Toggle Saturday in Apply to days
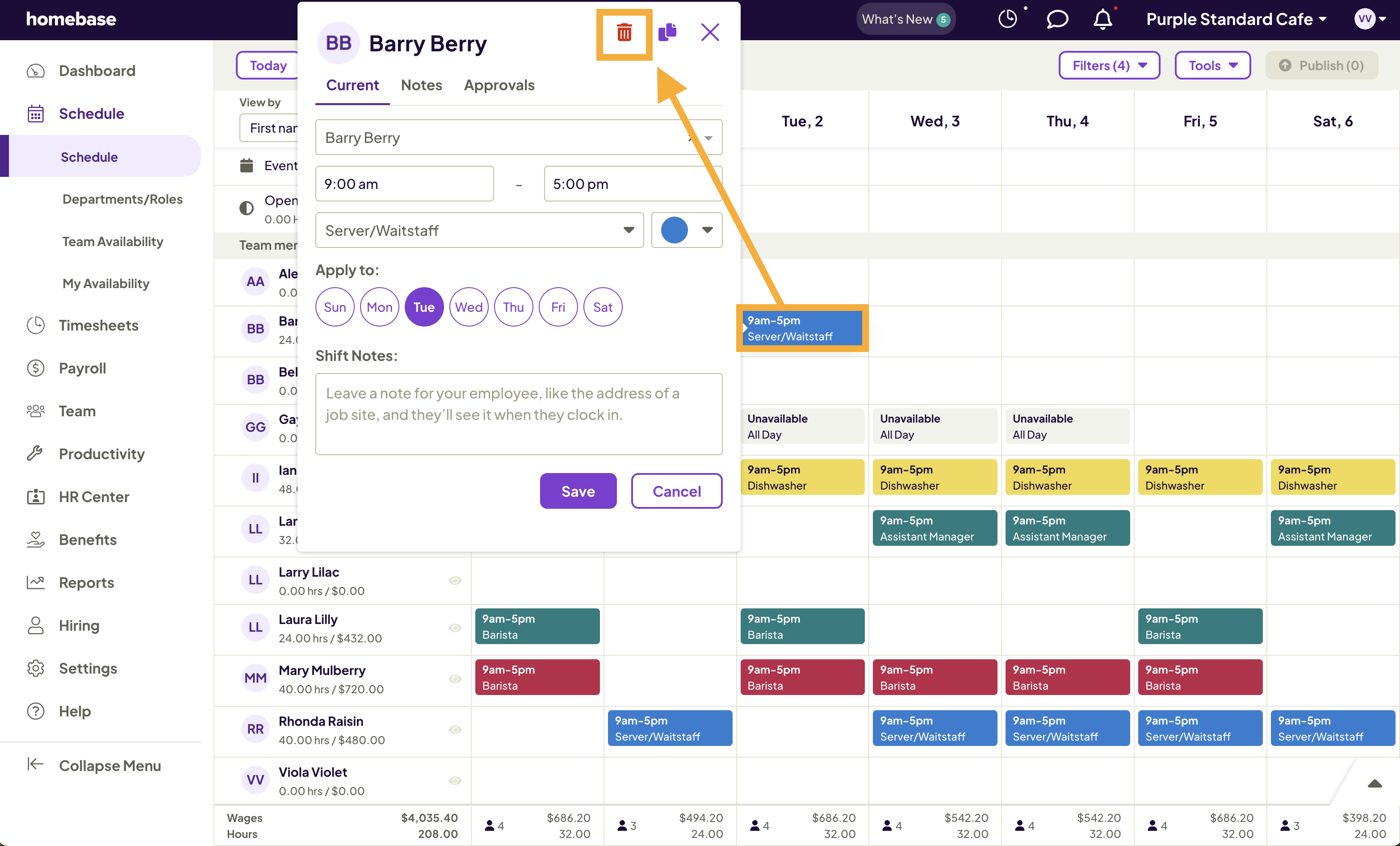The image size is (1400, 846). (x=602, y=307)
